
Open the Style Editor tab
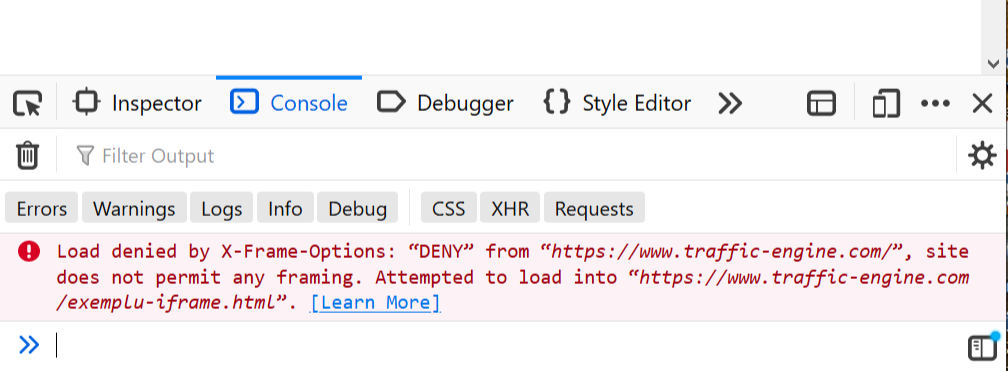point(617,104)
